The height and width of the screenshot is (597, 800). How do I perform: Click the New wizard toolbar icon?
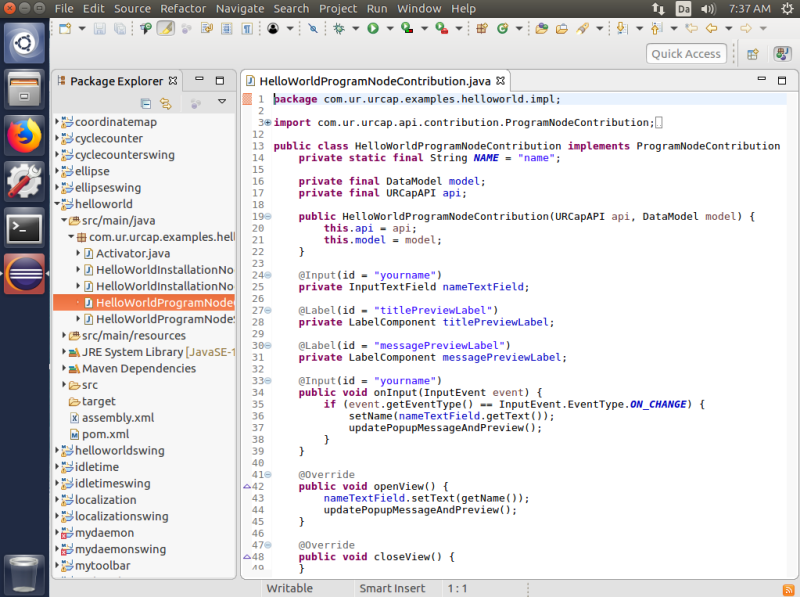pos(65,29)
